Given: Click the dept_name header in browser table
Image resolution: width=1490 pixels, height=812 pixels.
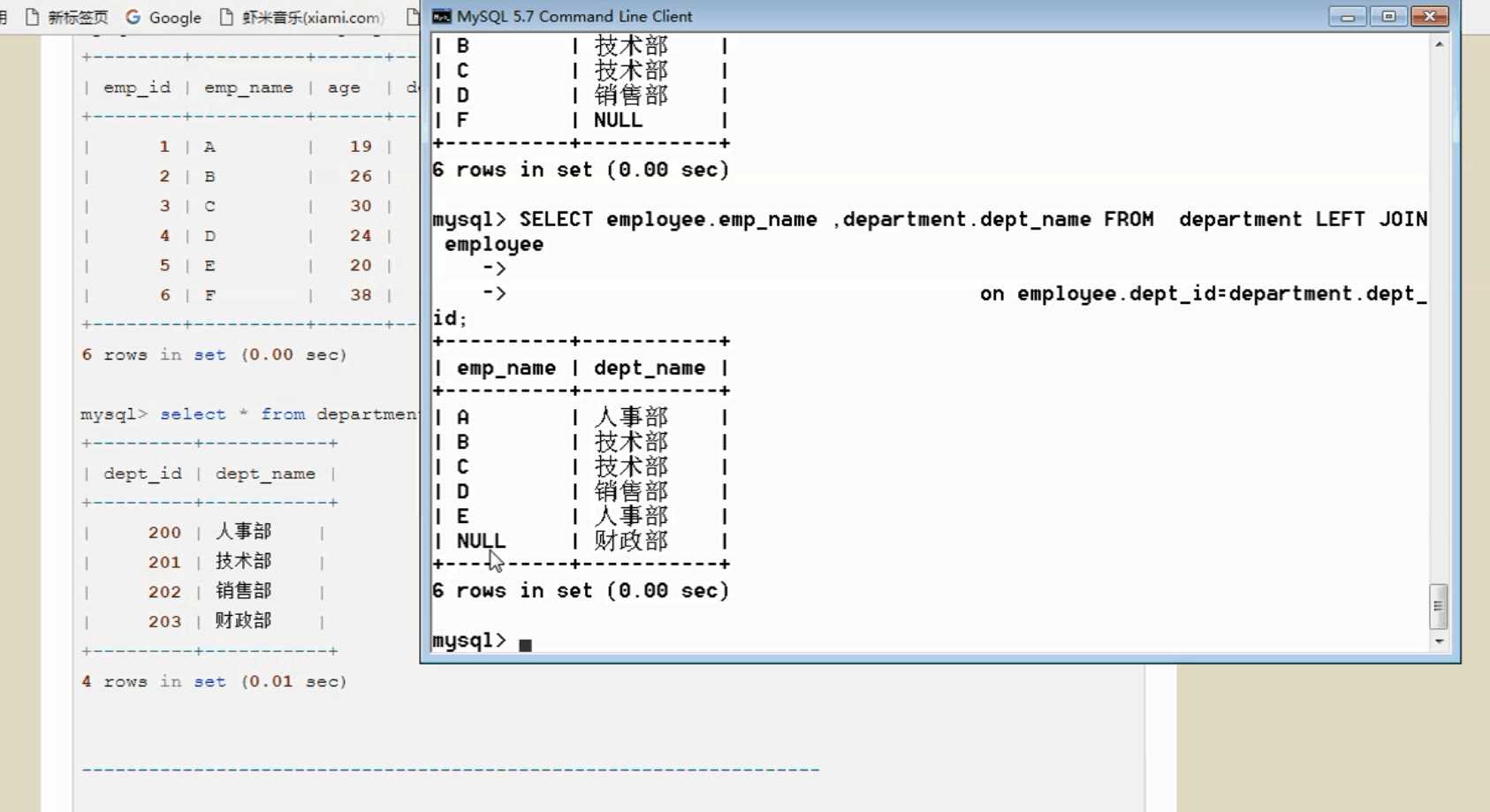Looking at the screenshot, I should point(265,474).
